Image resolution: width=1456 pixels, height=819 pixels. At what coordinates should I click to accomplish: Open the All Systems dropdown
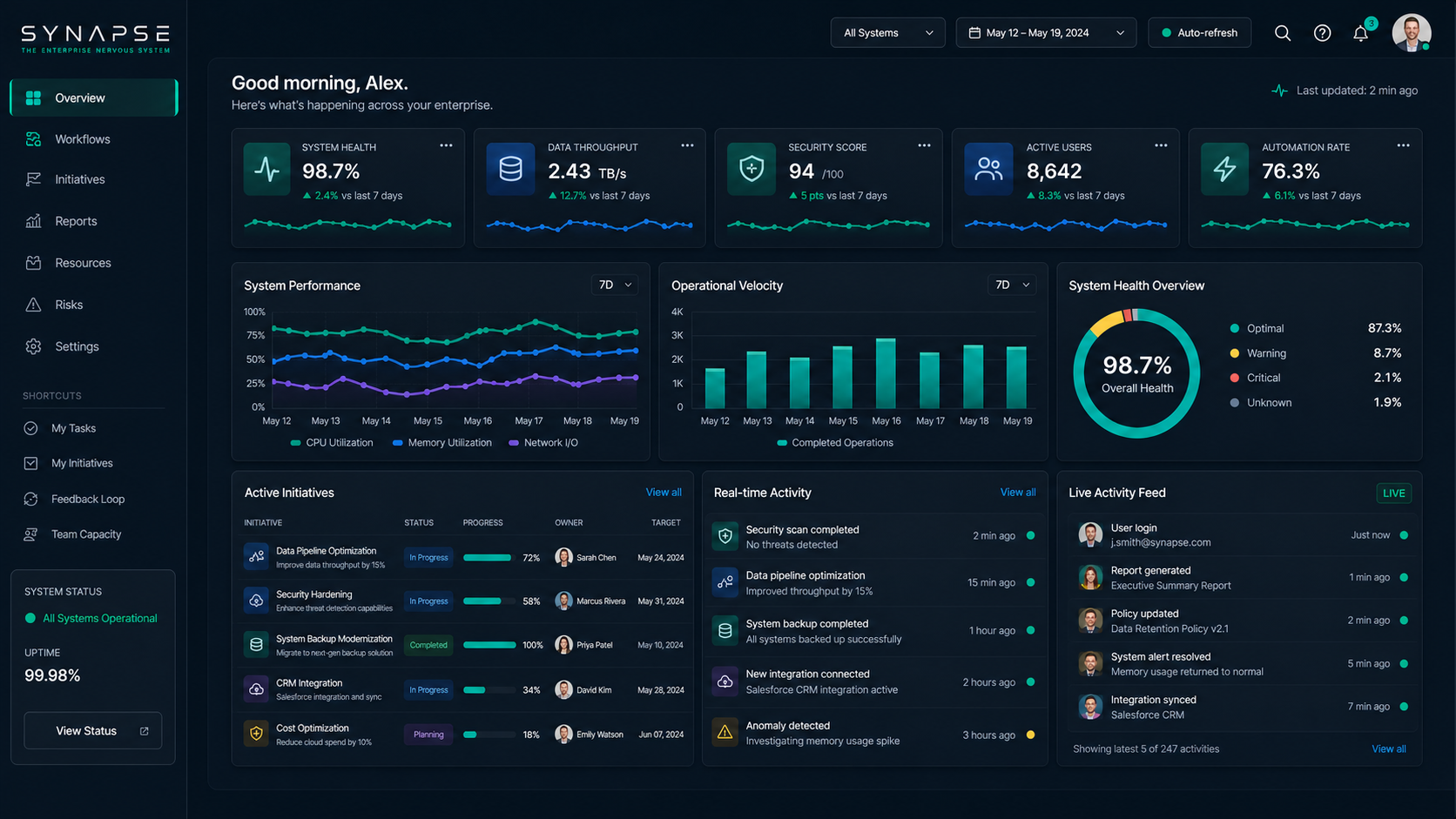pos(887,33)
